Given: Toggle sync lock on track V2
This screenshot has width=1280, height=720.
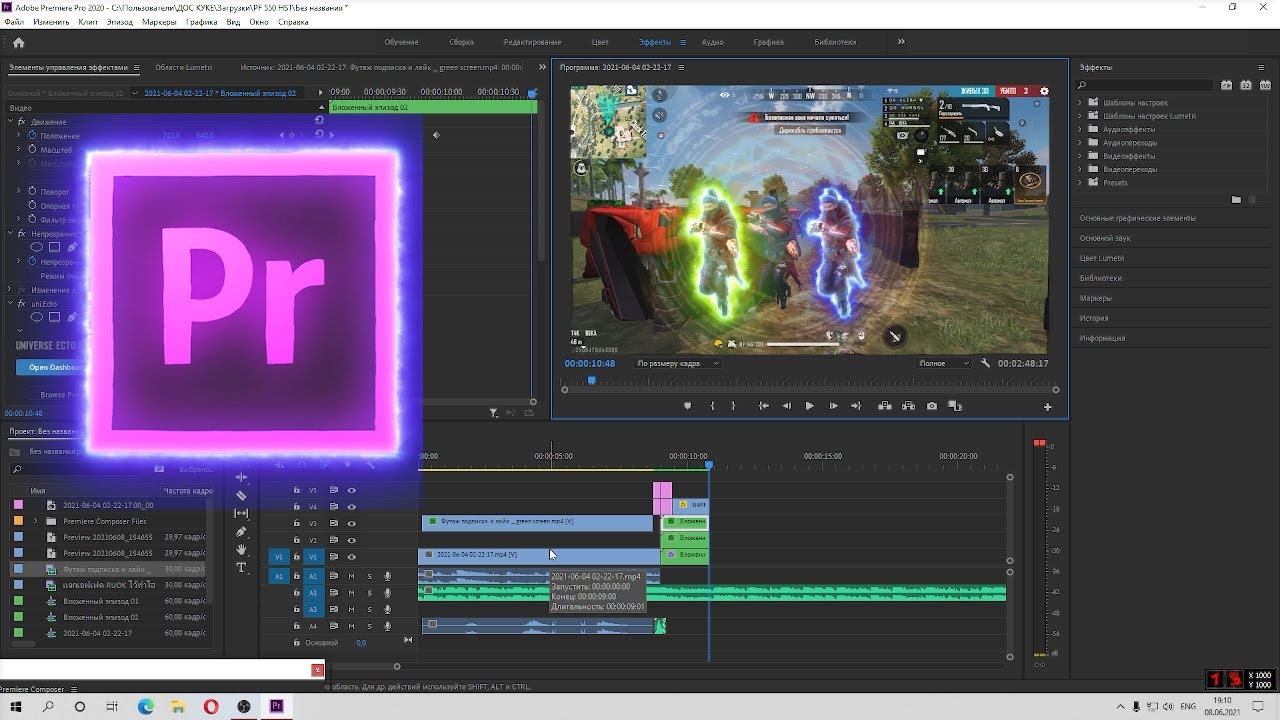Looking at the screenshot, I should 334,540.
